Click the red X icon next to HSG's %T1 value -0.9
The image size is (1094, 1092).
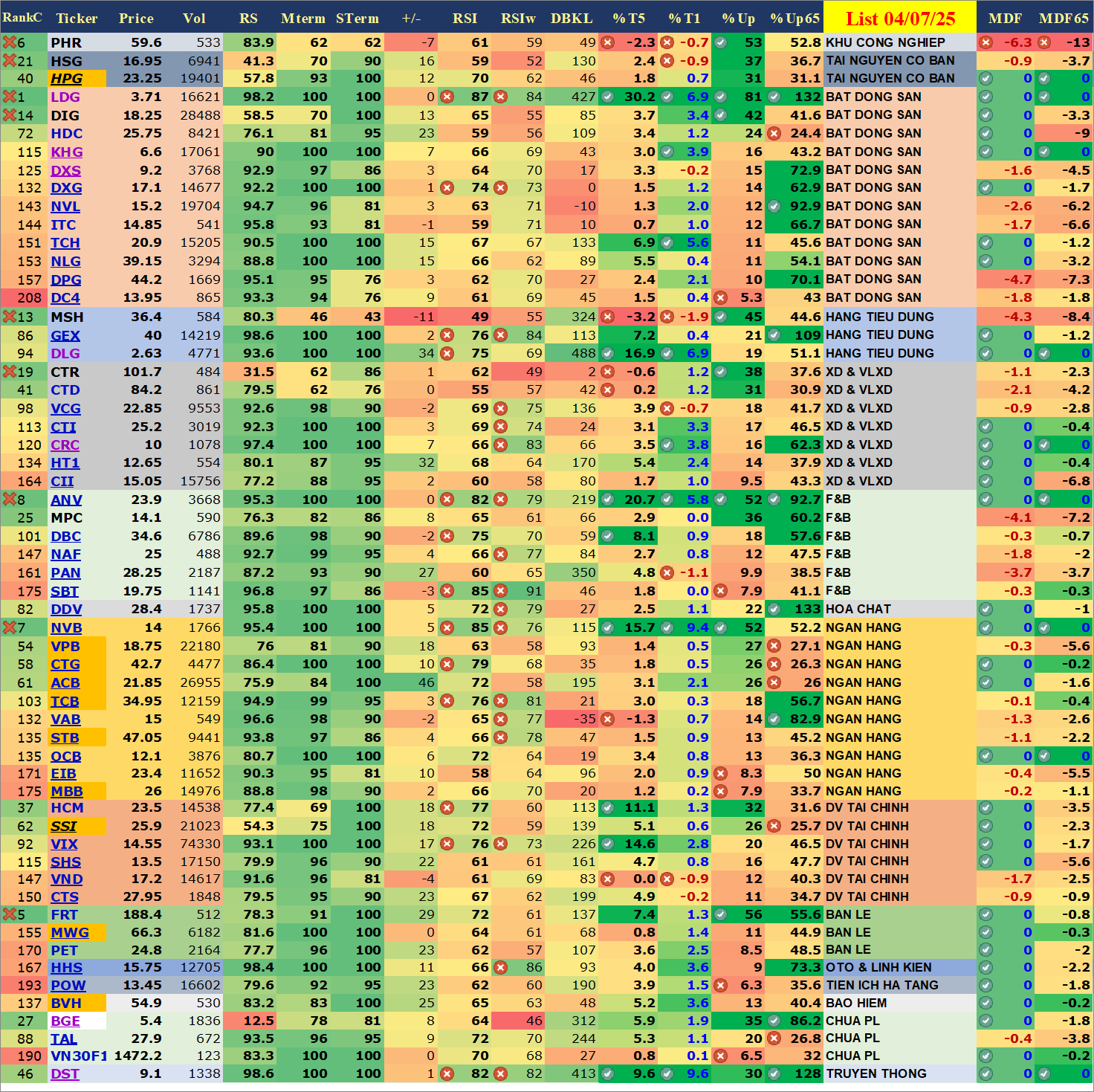667,61
